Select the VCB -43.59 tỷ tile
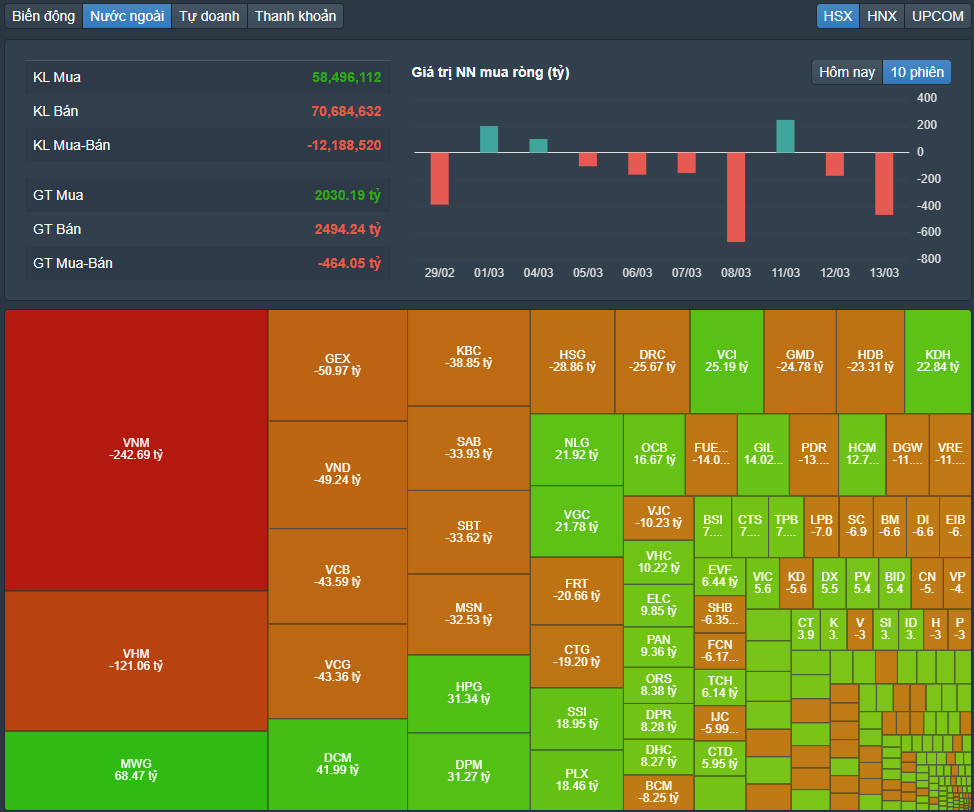 tap(337, 576)
